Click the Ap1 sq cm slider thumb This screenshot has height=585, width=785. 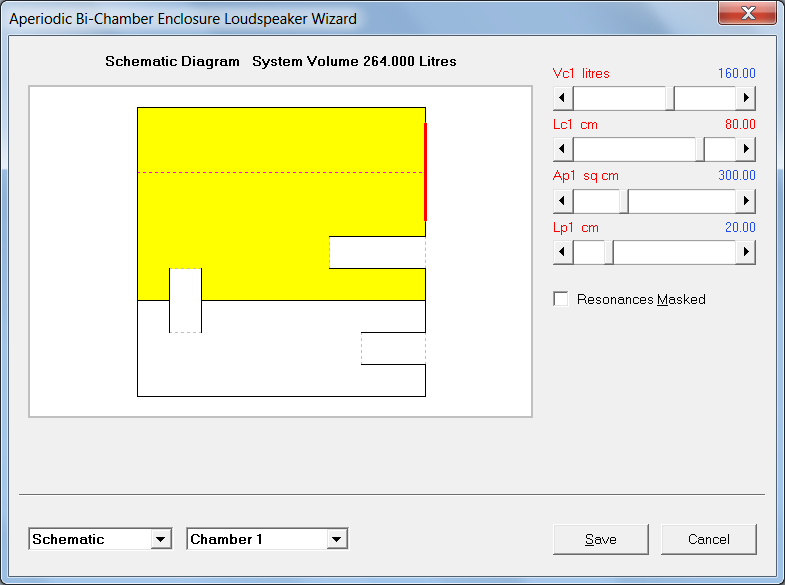tap(624, 201)
